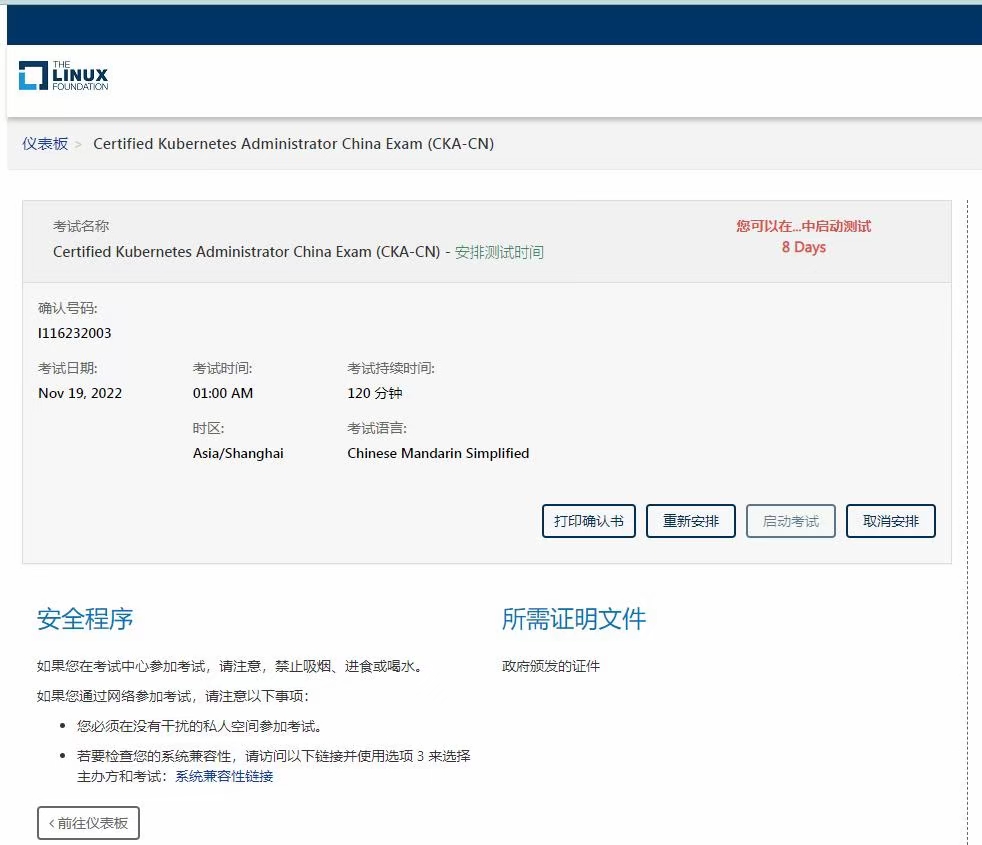The width and height of the screenshot is (982, 845).
Task: Click the 8 Days countdown text
Action: pyautogui.click(x=804, y=247)
